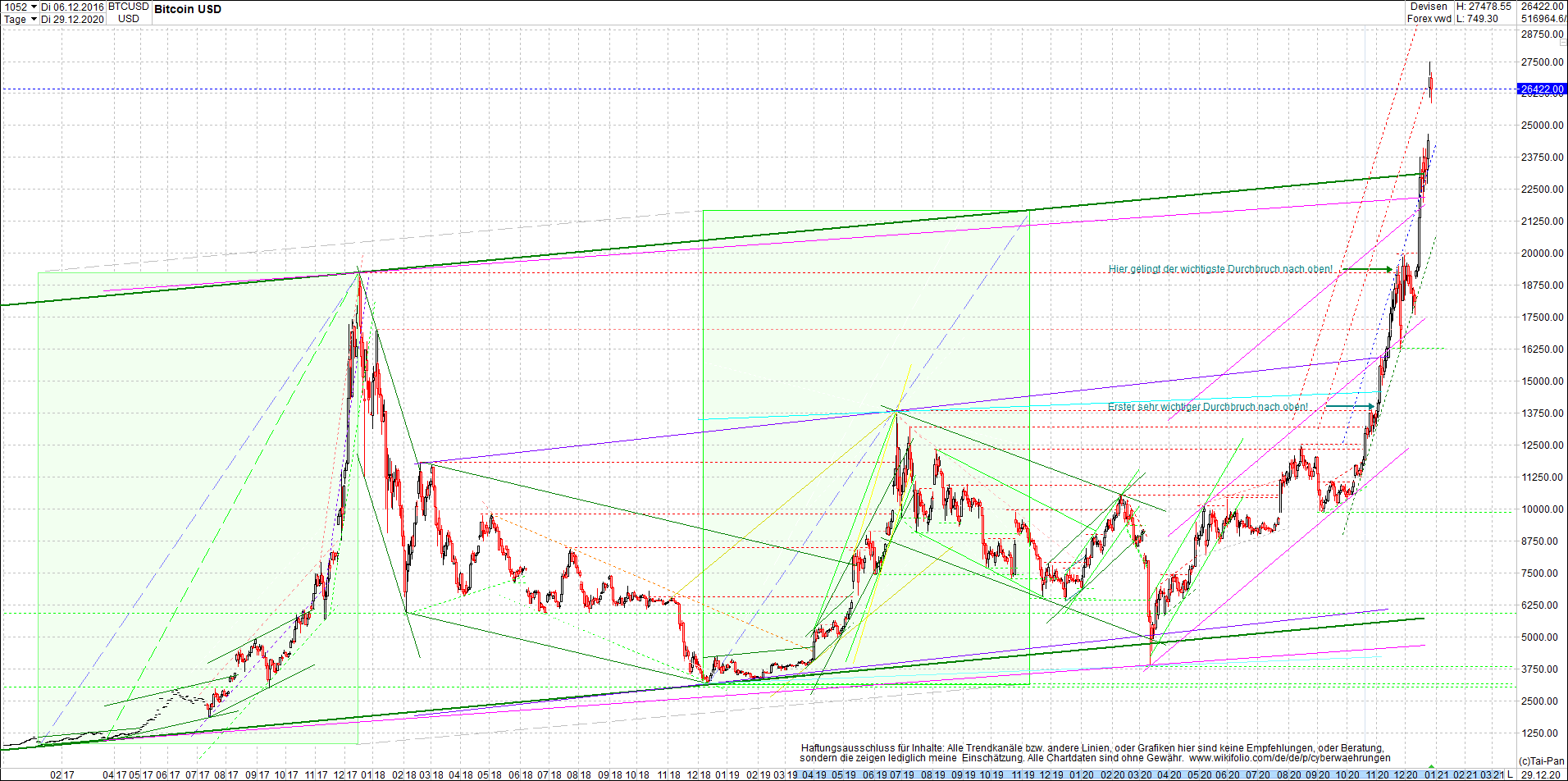
Task: Click the Bitcoin USD chart title
Action: tap(188, 9)
